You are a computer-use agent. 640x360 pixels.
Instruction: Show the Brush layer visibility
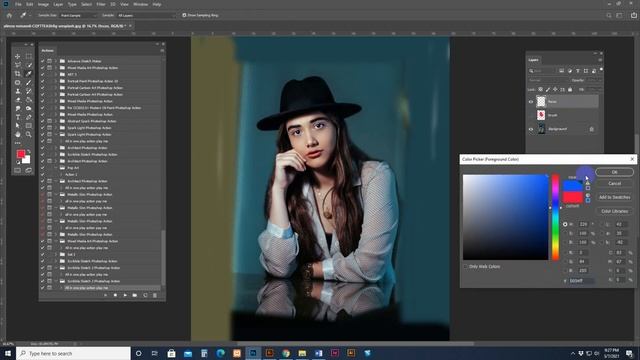click(x=531, y=115)
